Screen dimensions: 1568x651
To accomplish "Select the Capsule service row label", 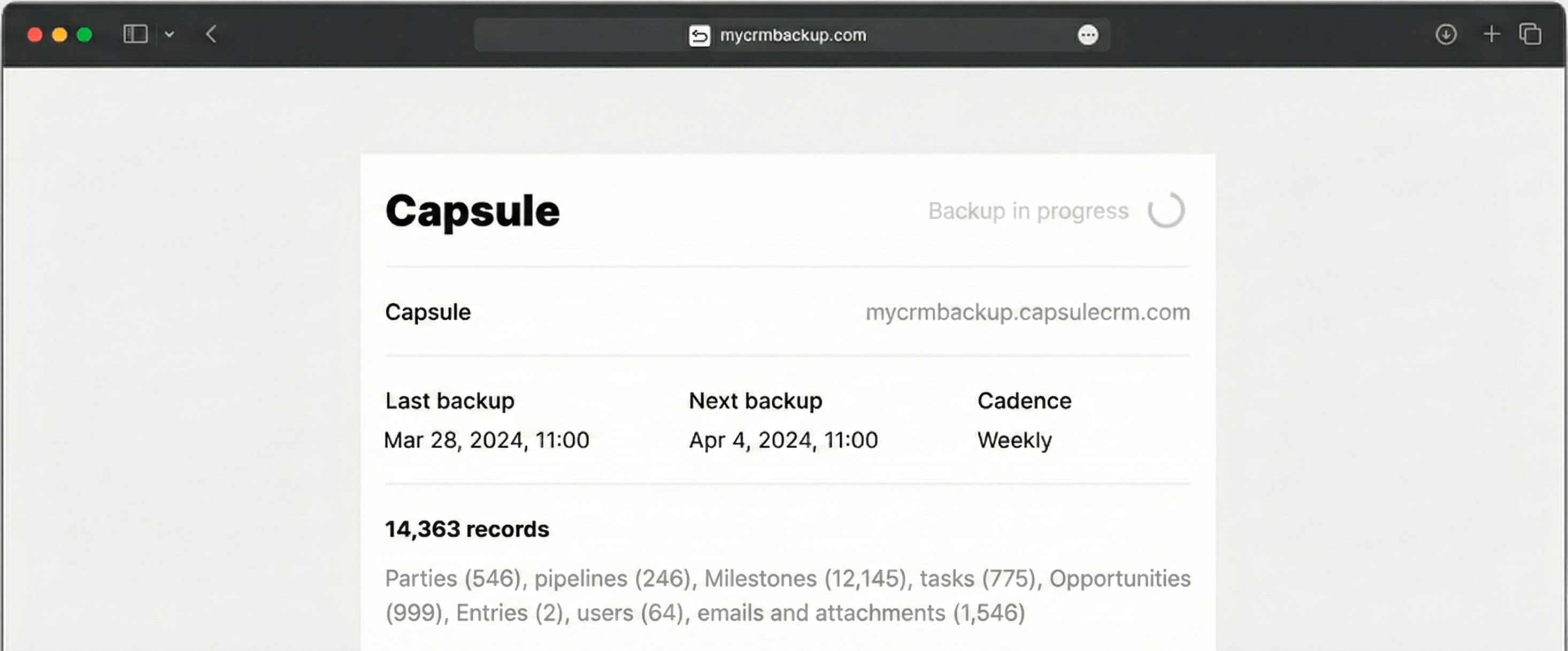I will (x=427, y=312).
